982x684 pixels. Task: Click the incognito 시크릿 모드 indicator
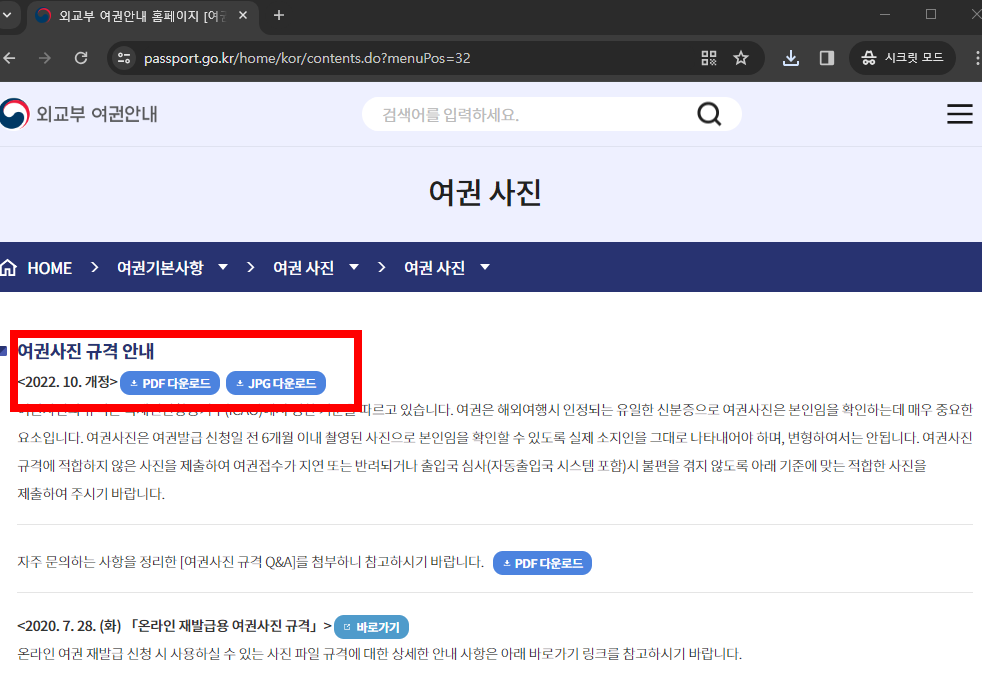(x=901, y=58)
